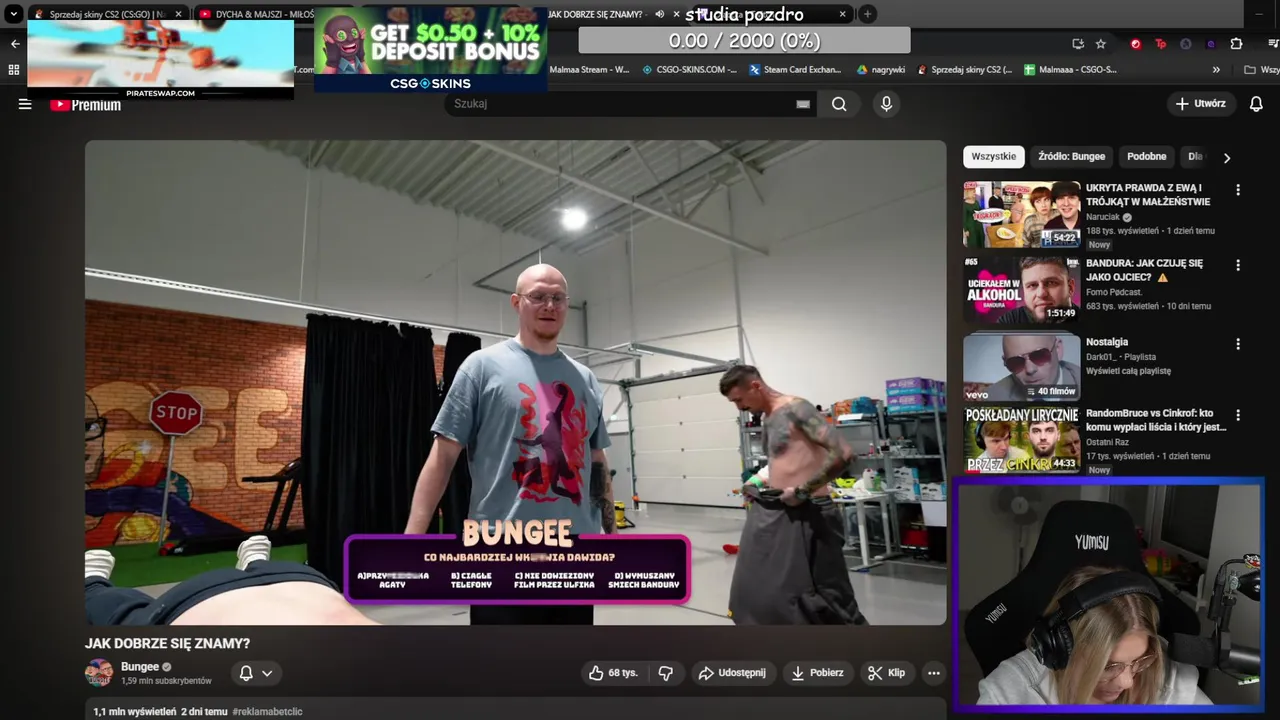Open the apps grid in bookmarks bar
This screenshot has height=720, width=1280.
[14, 70]
